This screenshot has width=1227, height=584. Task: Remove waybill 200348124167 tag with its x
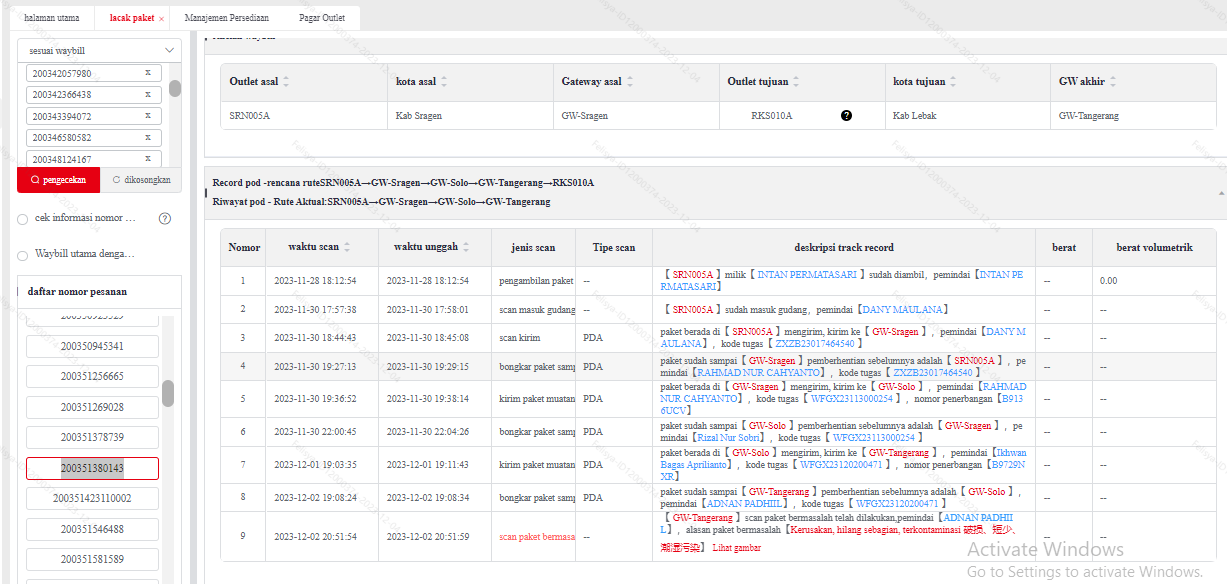coord(147,159)
